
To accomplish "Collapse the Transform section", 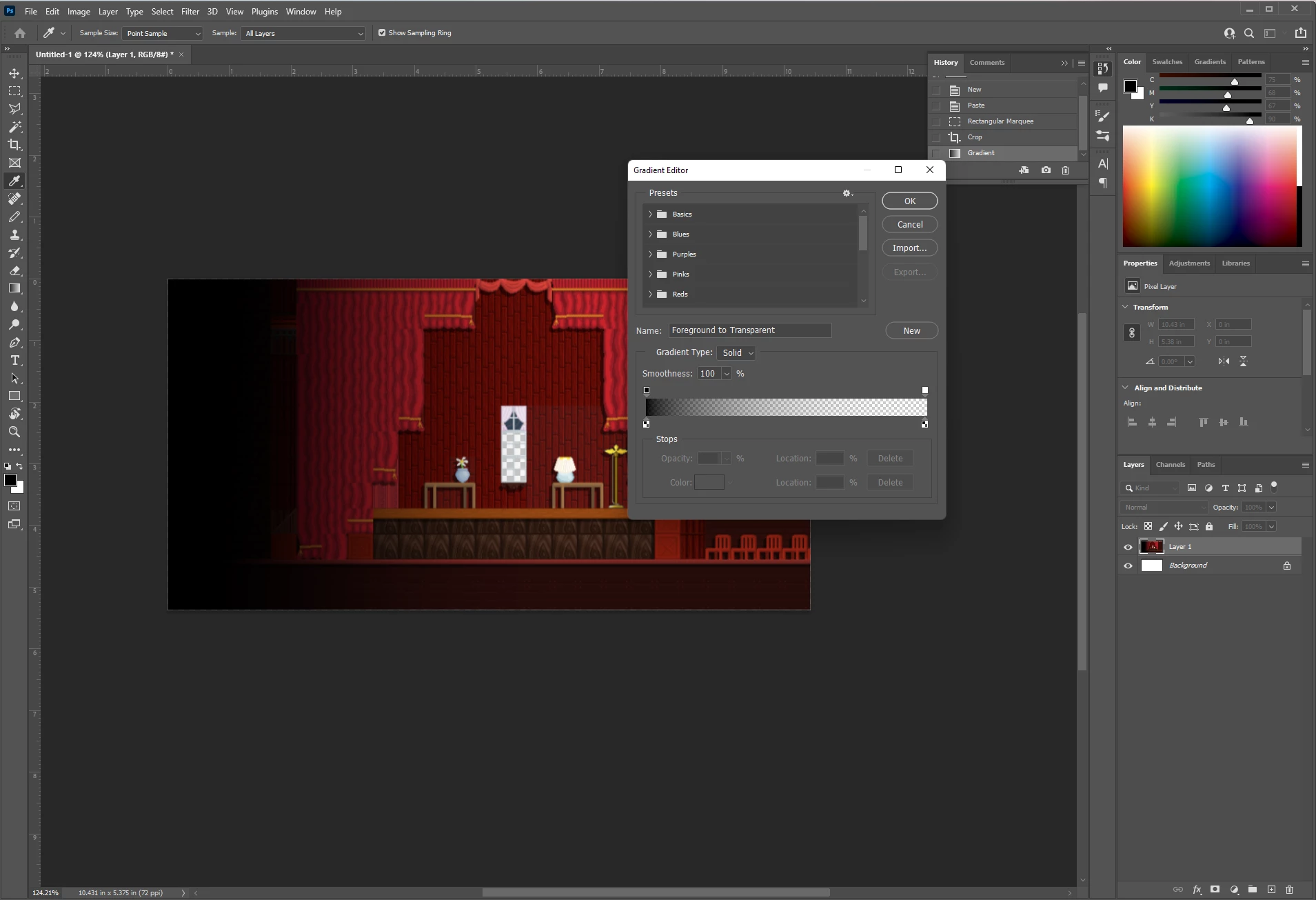I will pyautogui.click(x=1126, y=307).
